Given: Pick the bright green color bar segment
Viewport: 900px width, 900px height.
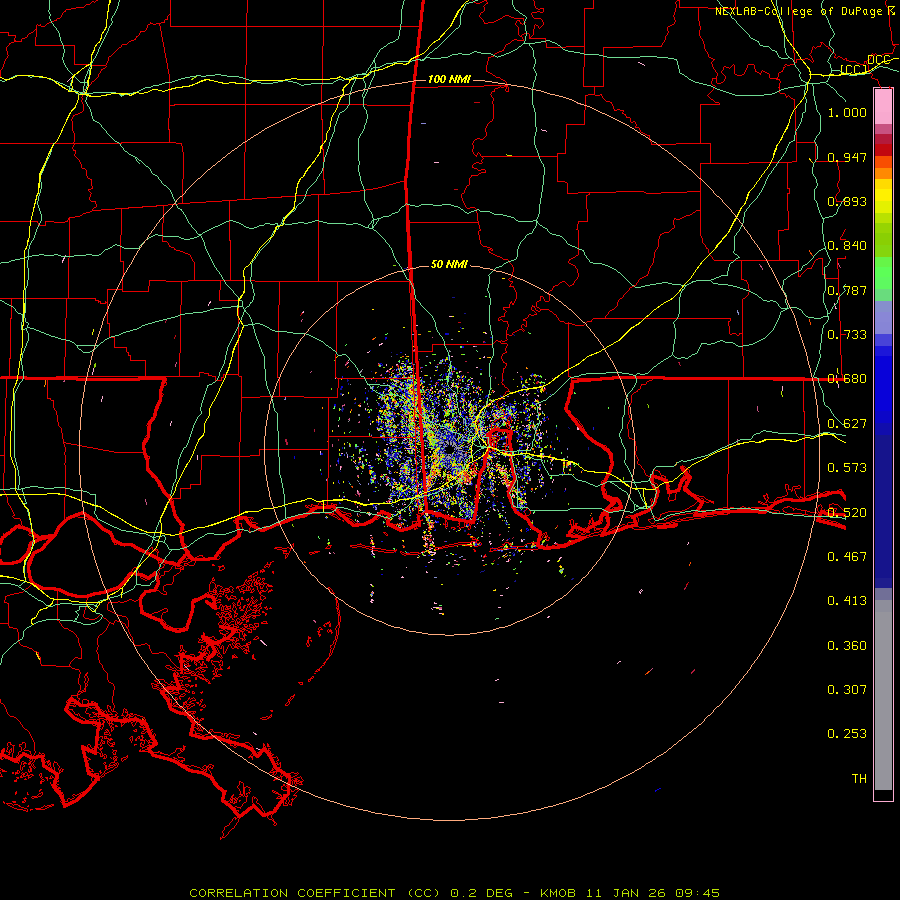Looking at the screenshot, I should (x=883, y=273).
